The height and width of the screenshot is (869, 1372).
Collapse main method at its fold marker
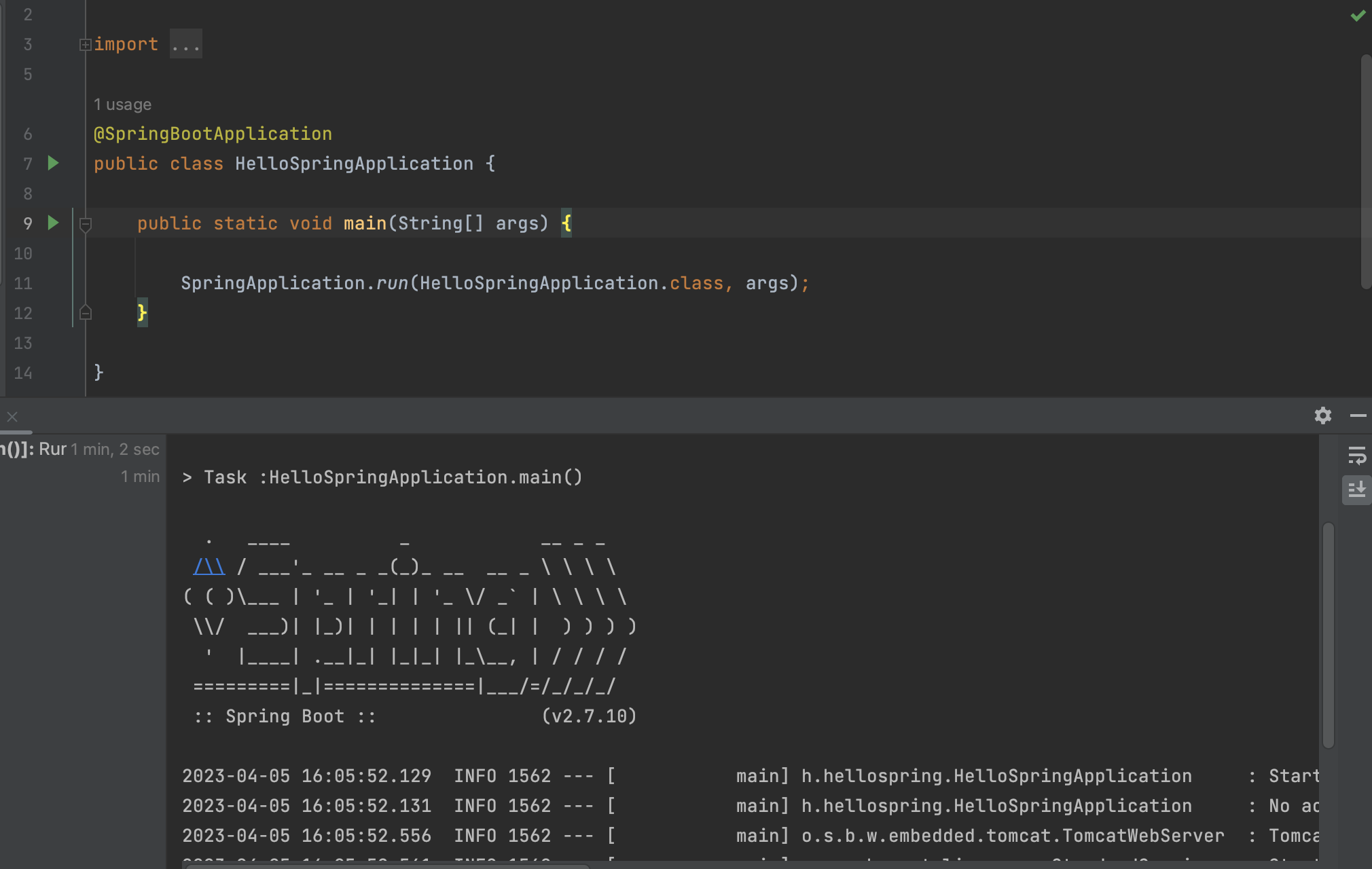click(86, 224)
